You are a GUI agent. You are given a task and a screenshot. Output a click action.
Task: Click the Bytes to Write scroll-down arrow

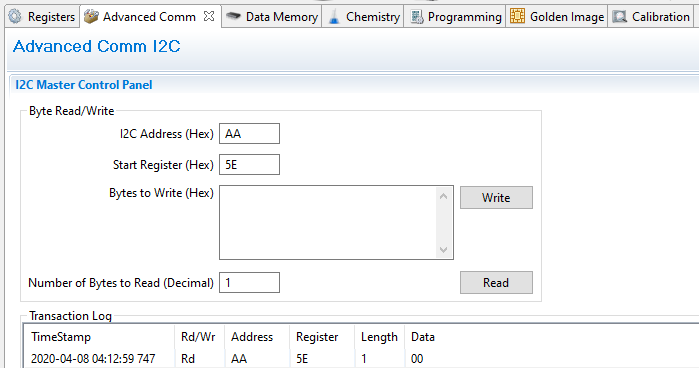[443, 249]
